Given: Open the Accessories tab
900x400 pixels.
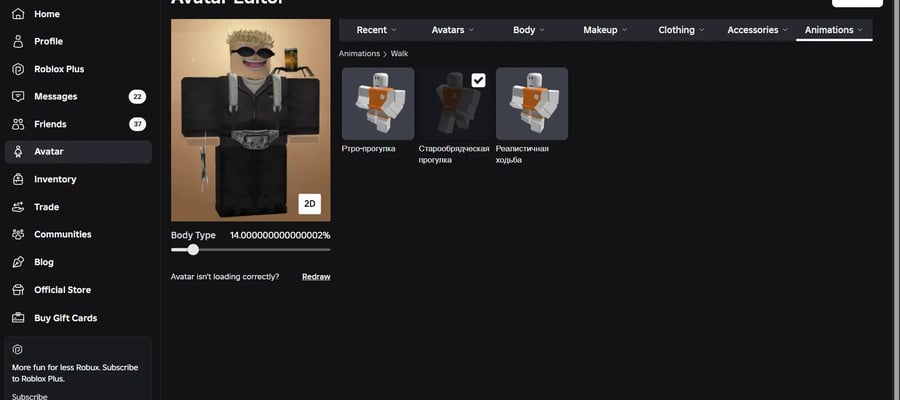Looking at the screenshot, I should pyautogui.click(x=758, y=30).
